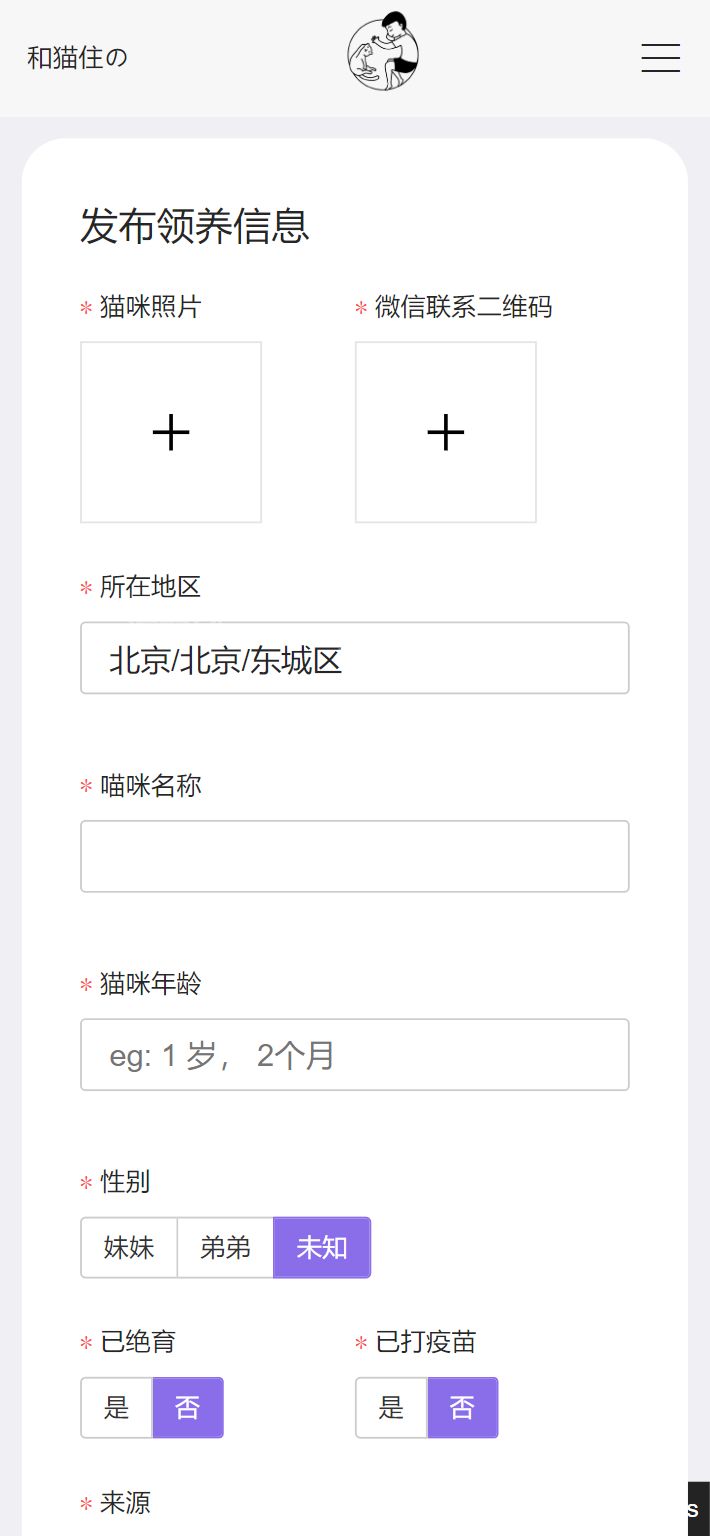The width and height of the screenshot is (710, 1536).
Task: Set 已绝育 to 否
Action: coord(188,1407)
